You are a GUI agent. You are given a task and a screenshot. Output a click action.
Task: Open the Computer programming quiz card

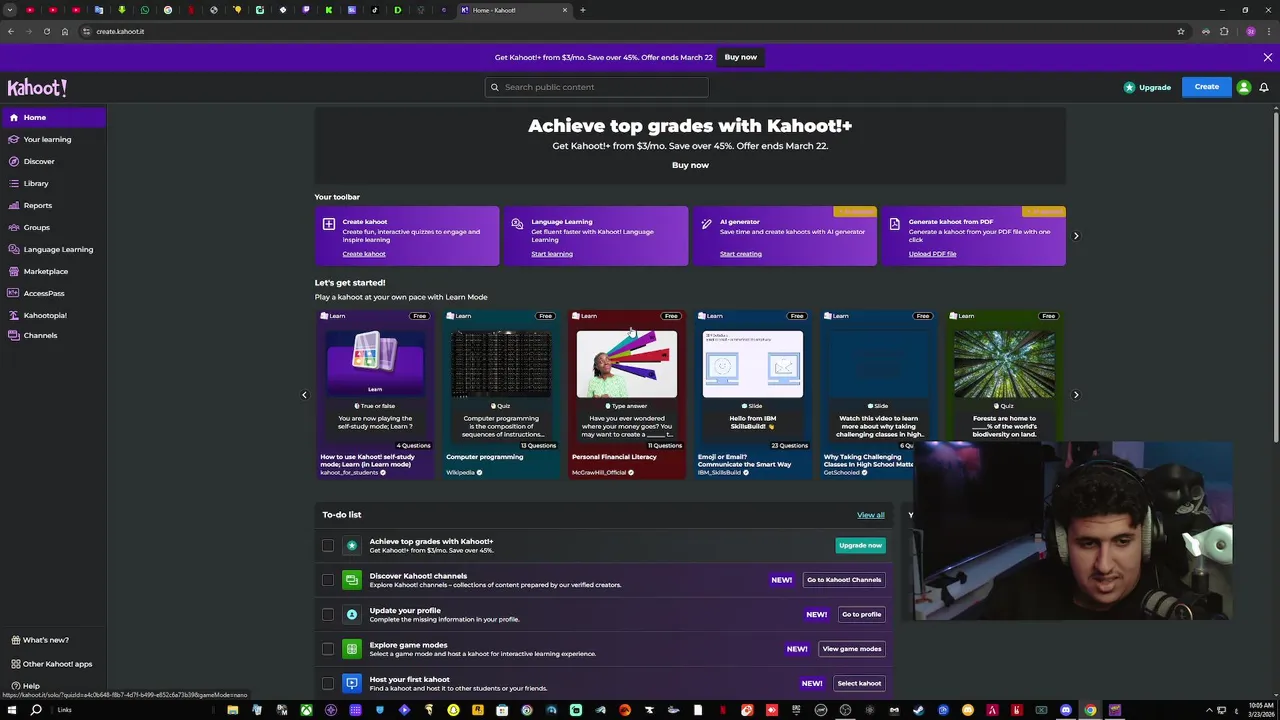pyautogui.click(x=501, y=395)
